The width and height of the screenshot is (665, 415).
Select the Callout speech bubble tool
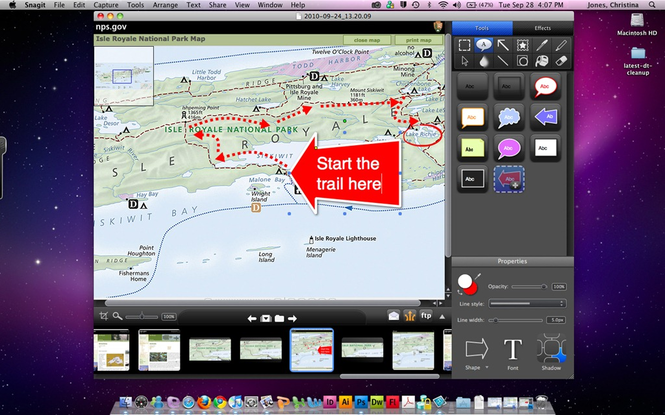(x=483, y=45)
